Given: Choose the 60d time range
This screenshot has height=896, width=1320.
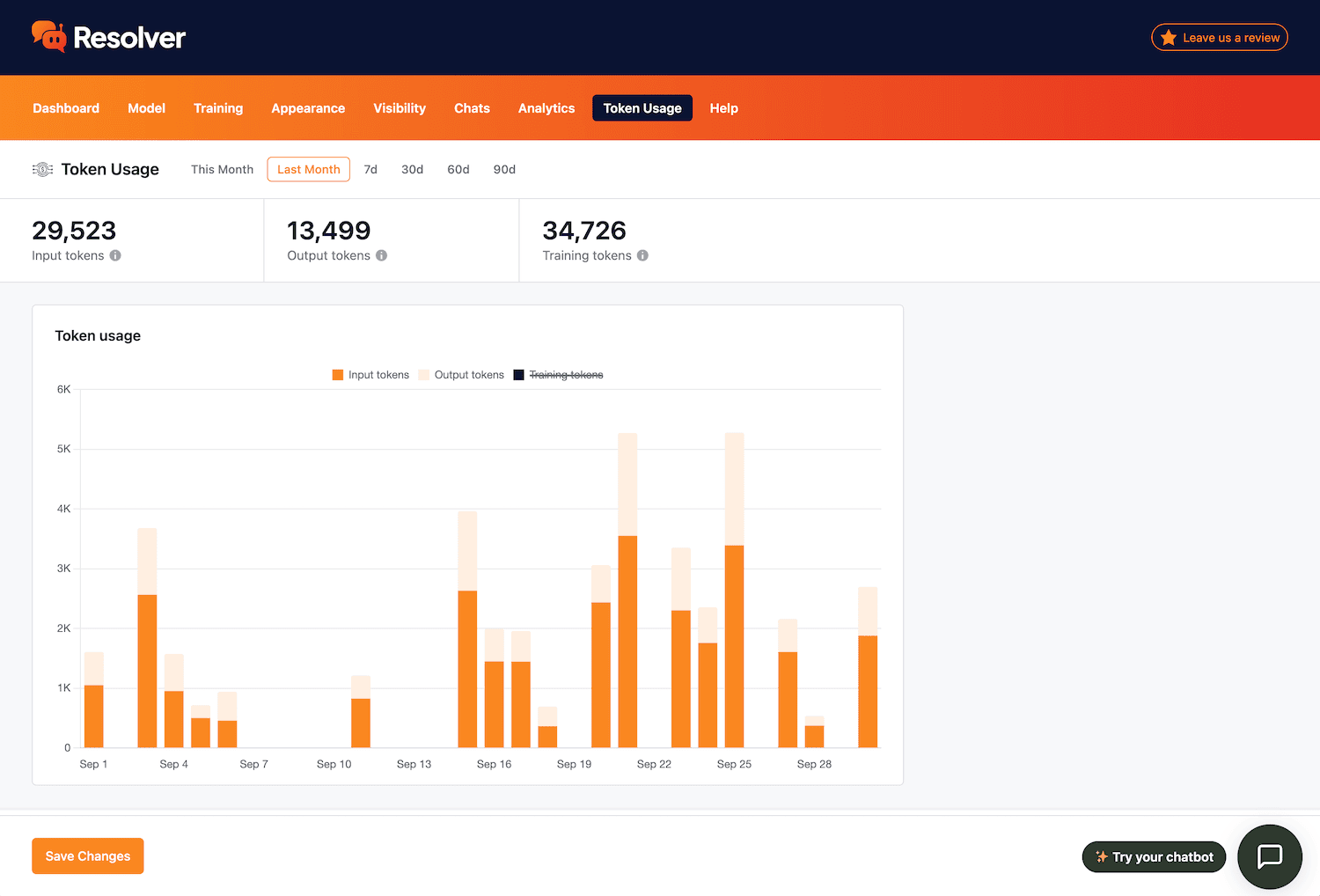Looking at the screenshot, I should (458, 169).
